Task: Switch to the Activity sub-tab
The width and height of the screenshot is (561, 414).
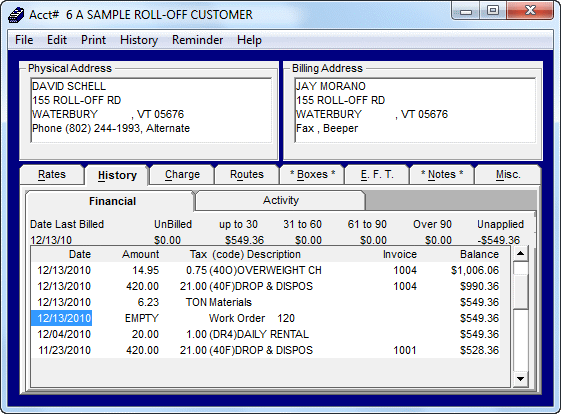Action: (281, 200)
